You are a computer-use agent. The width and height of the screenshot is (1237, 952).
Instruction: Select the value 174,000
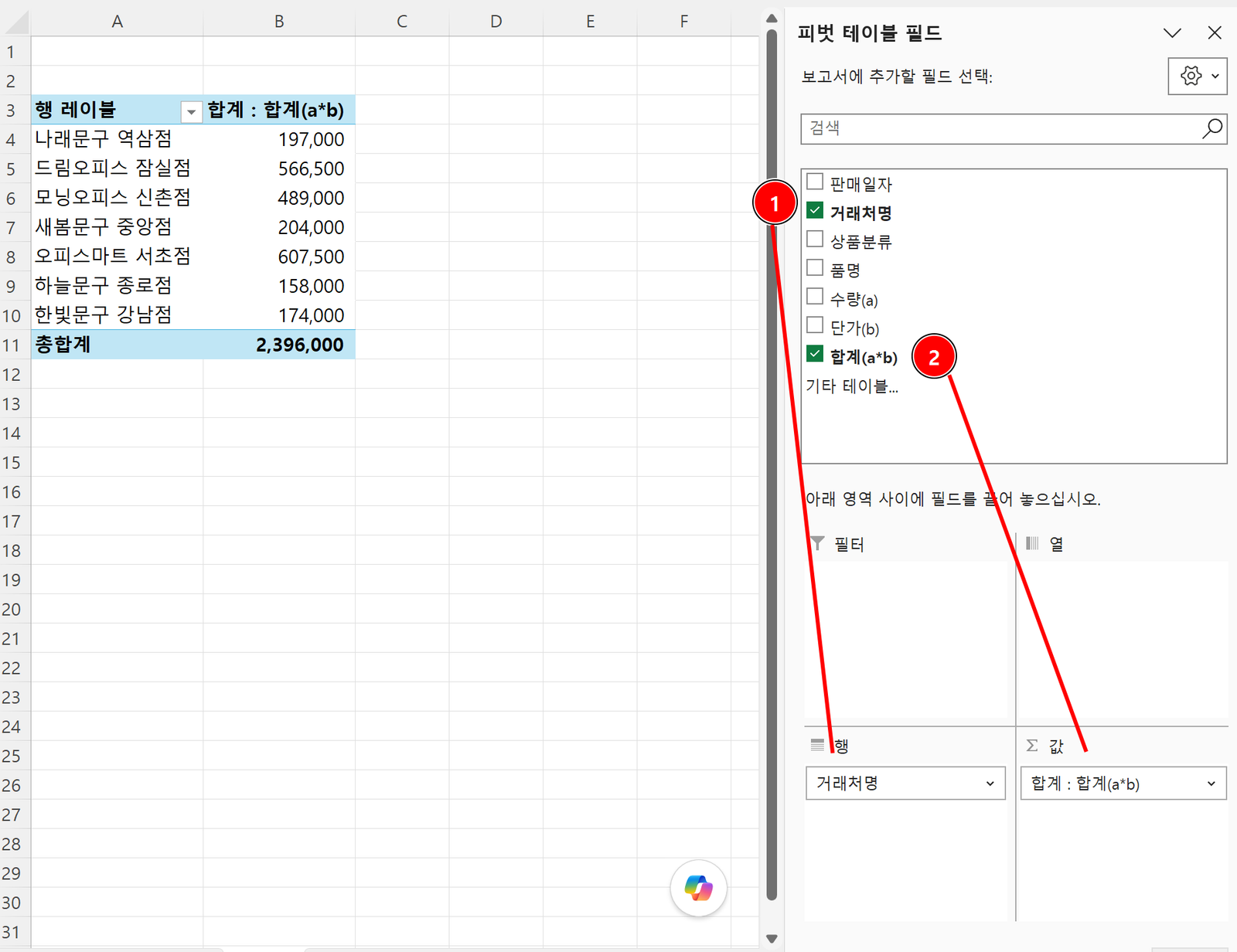[279, 315]
